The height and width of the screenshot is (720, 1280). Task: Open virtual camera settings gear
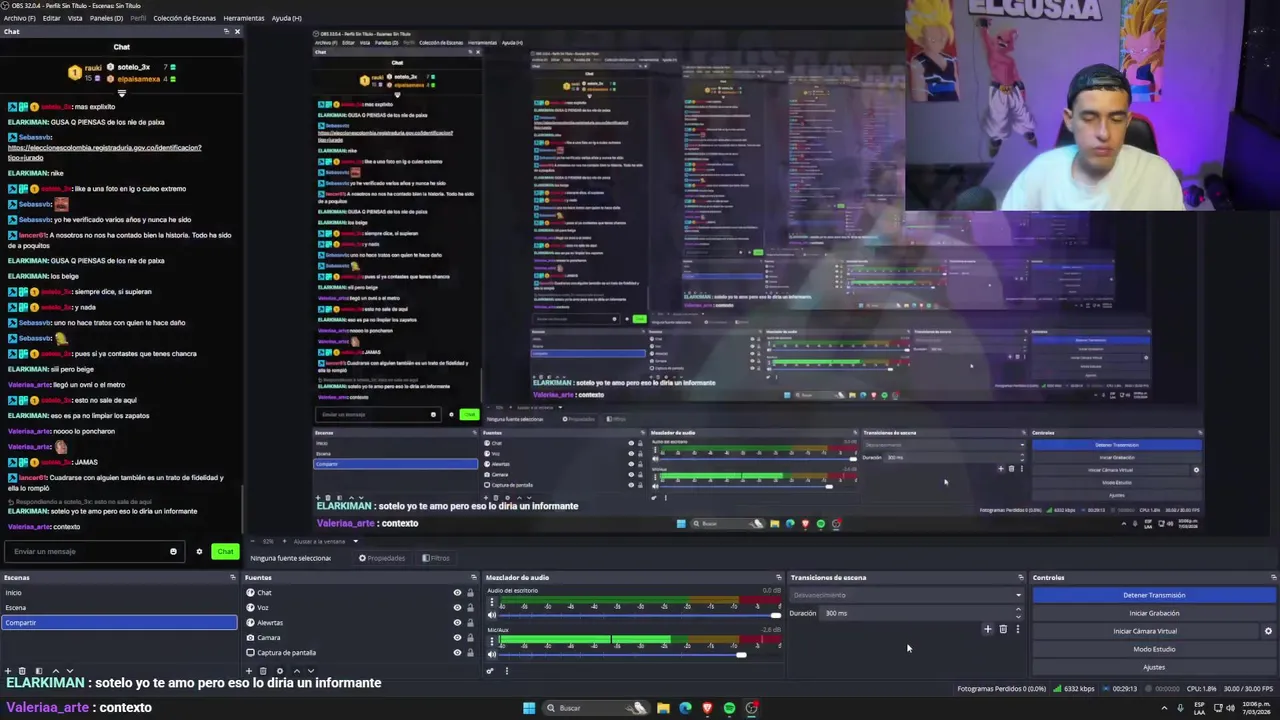[1268, 631]
